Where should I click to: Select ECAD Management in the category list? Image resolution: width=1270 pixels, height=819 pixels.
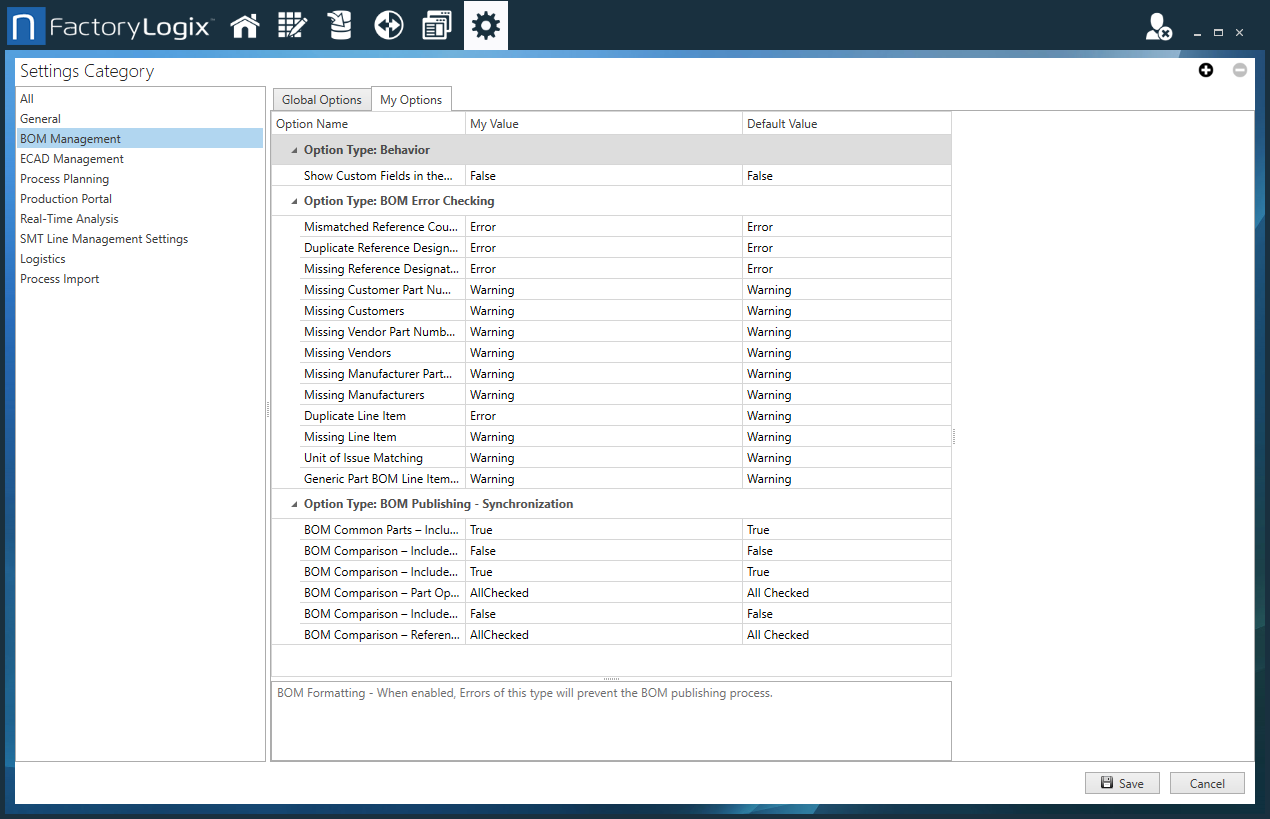pos(72,159)
